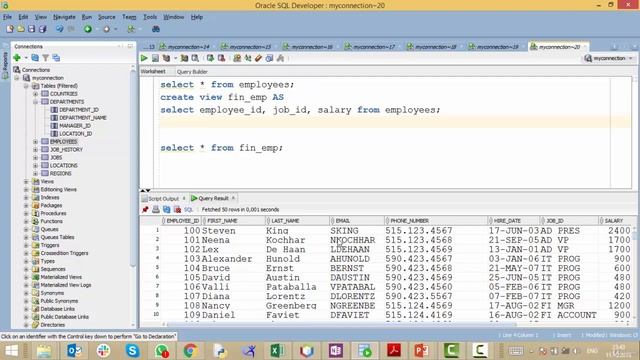Expand the LOCATIONS table node
Screen dimensions: 640x360
coord(36,165)
